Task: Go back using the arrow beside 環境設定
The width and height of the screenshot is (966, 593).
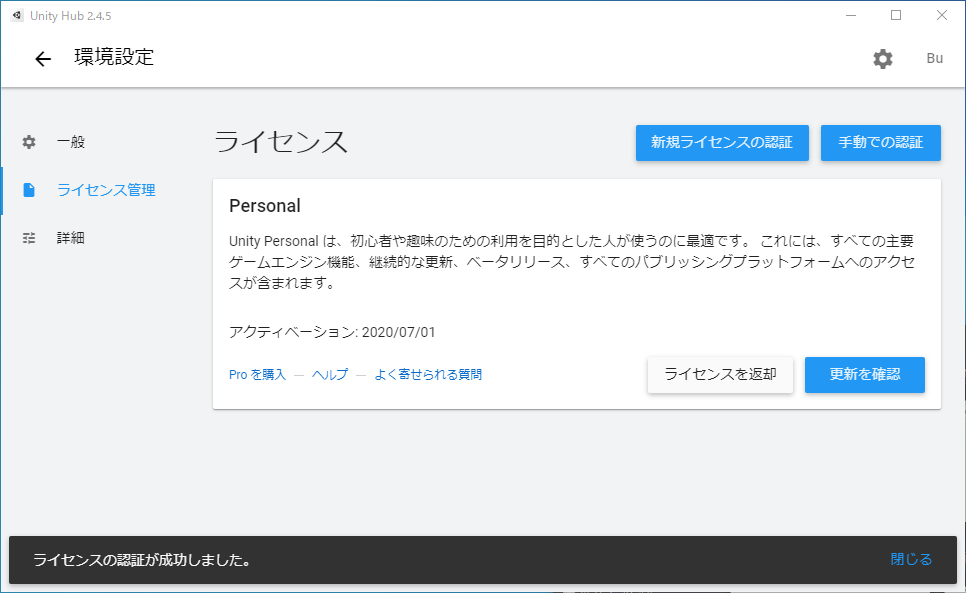Action: (x=42, y=59)
